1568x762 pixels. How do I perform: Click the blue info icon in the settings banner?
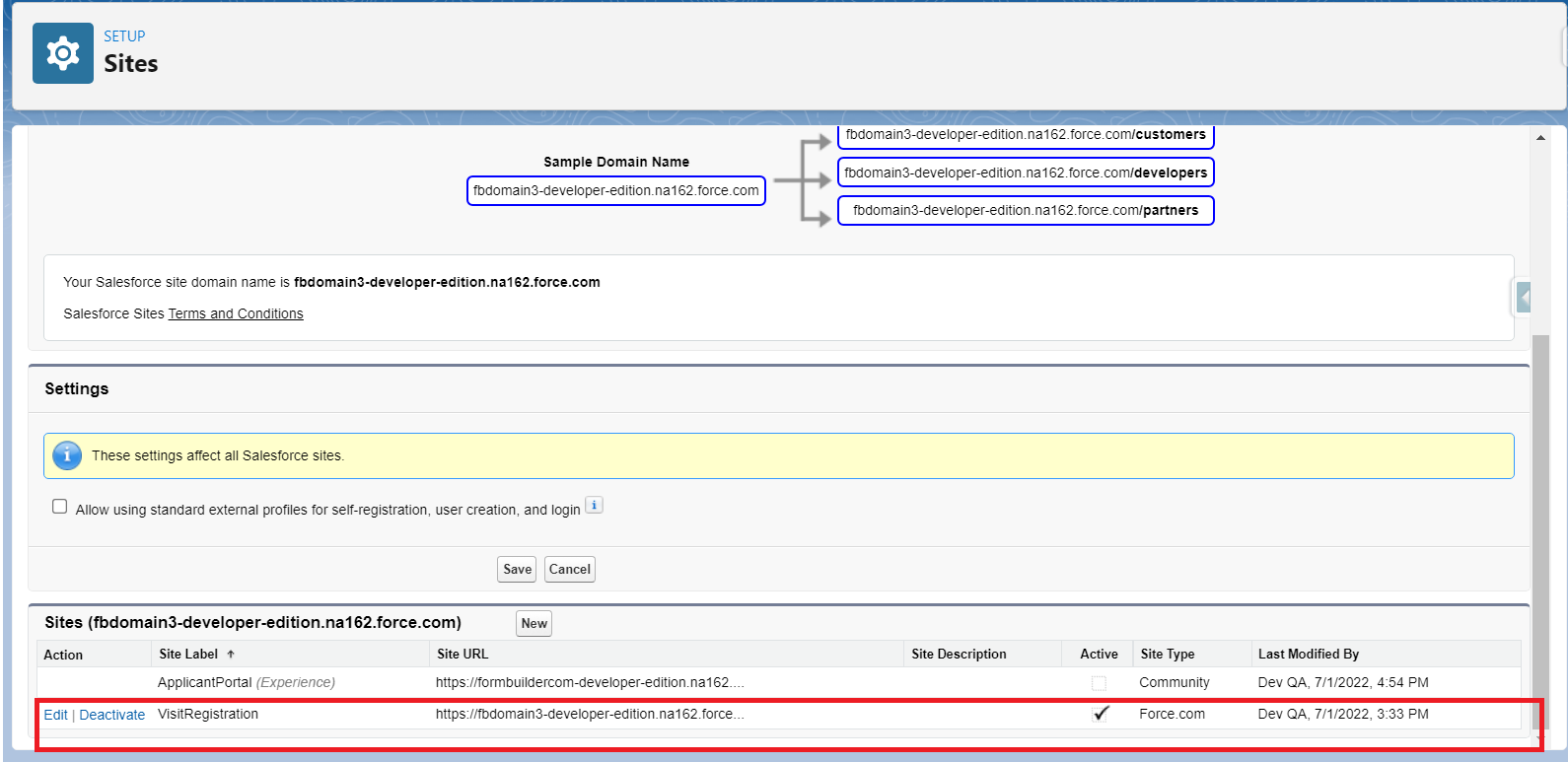point(66,455)
